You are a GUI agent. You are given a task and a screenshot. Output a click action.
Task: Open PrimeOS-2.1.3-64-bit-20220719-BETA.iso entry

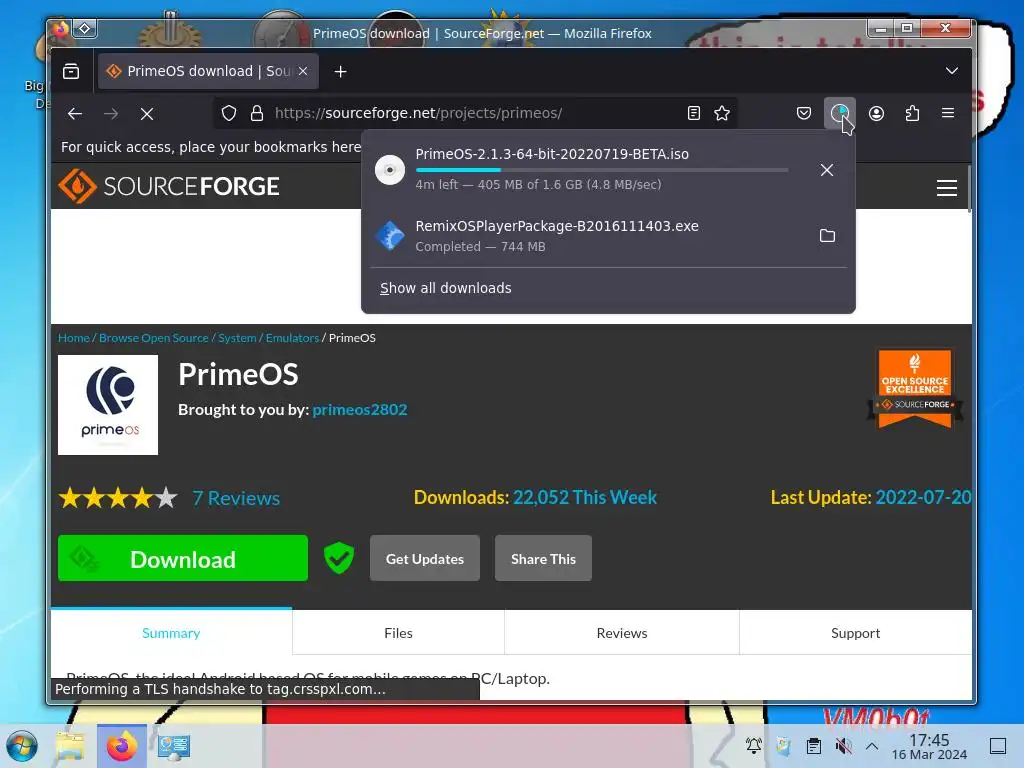(608, 170)
